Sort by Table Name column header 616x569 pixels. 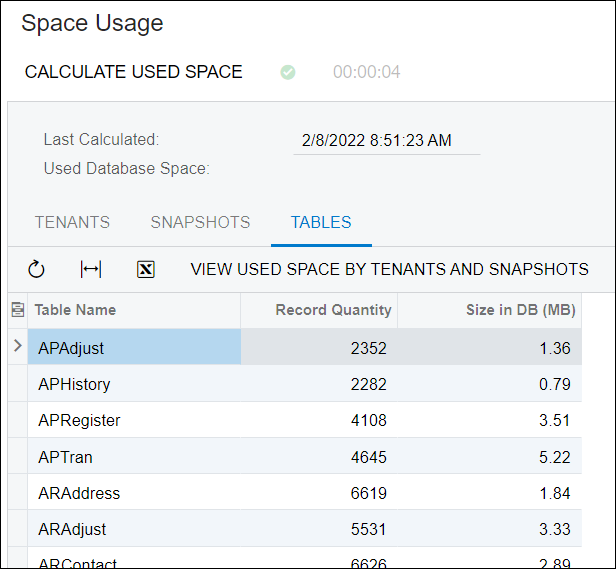coord(75,310)
